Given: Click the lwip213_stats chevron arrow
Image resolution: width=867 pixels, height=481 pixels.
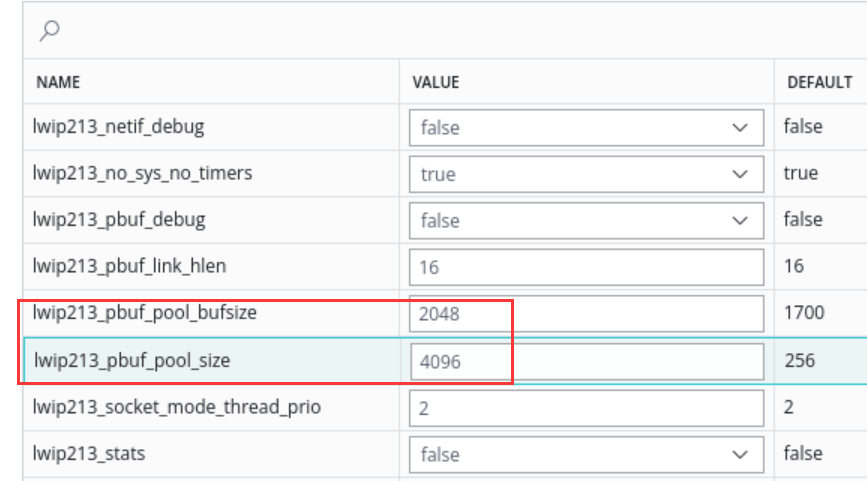Looking at the screenshot, I should [740, 455].
